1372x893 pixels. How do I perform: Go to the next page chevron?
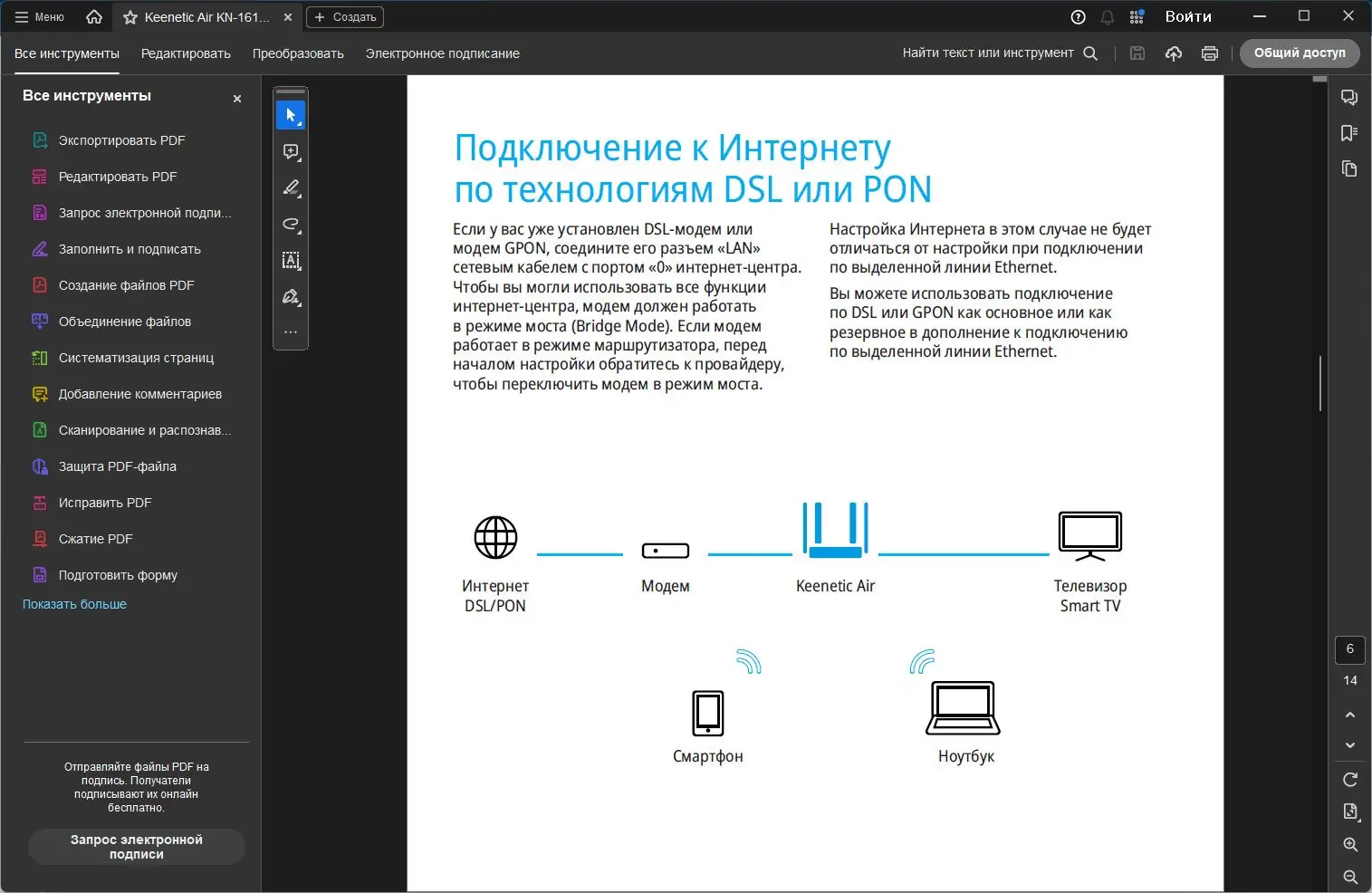[1350, 744]
